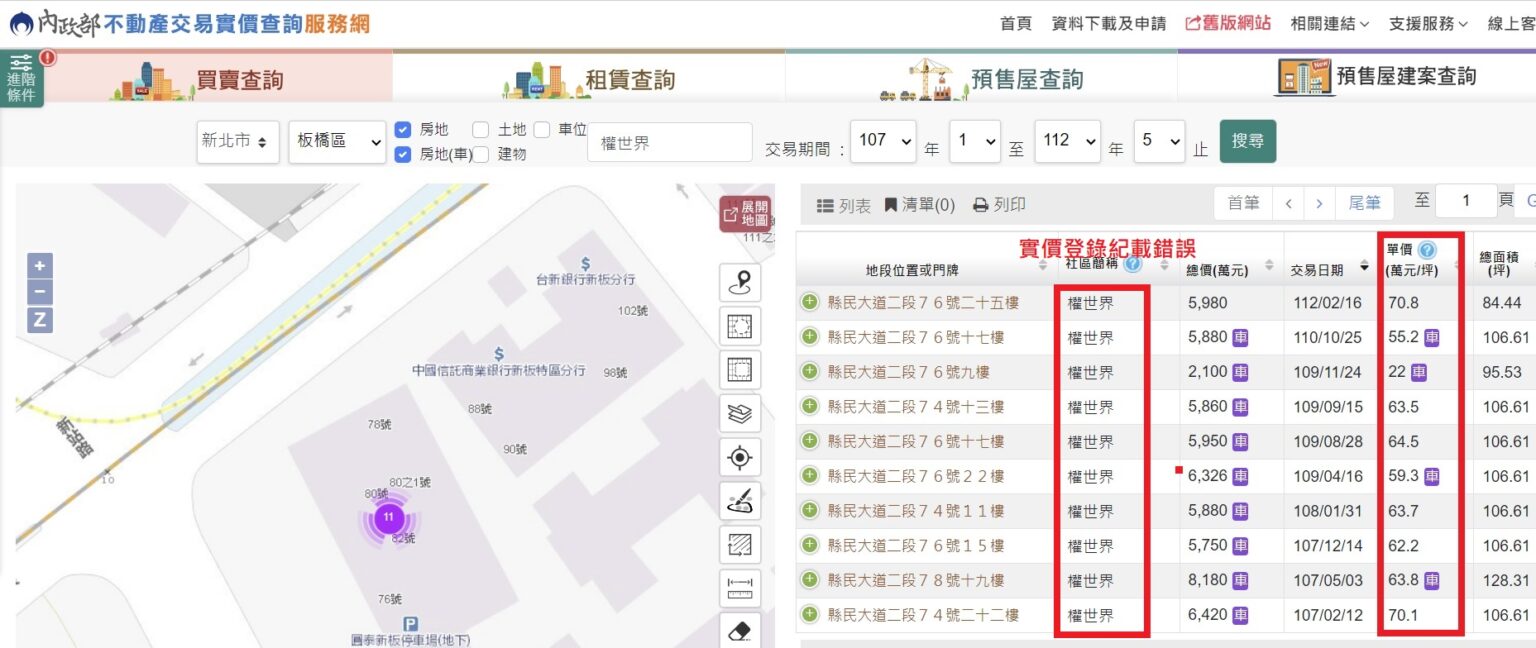Click the map pin location tool
Screen dimensions: 1536x648
point(740,283)
